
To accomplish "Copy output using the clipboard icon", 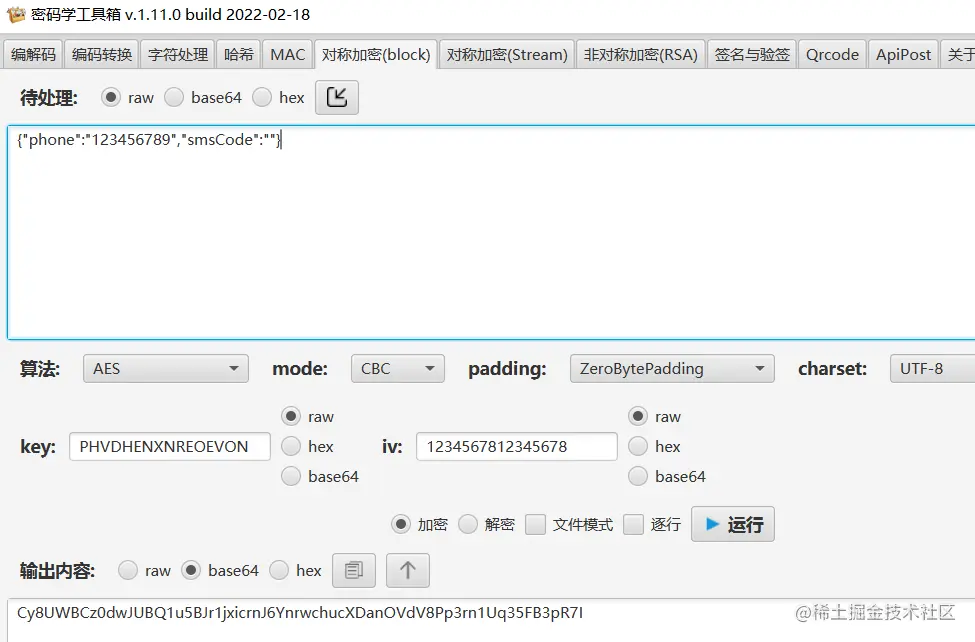I will tap(354, 570).
